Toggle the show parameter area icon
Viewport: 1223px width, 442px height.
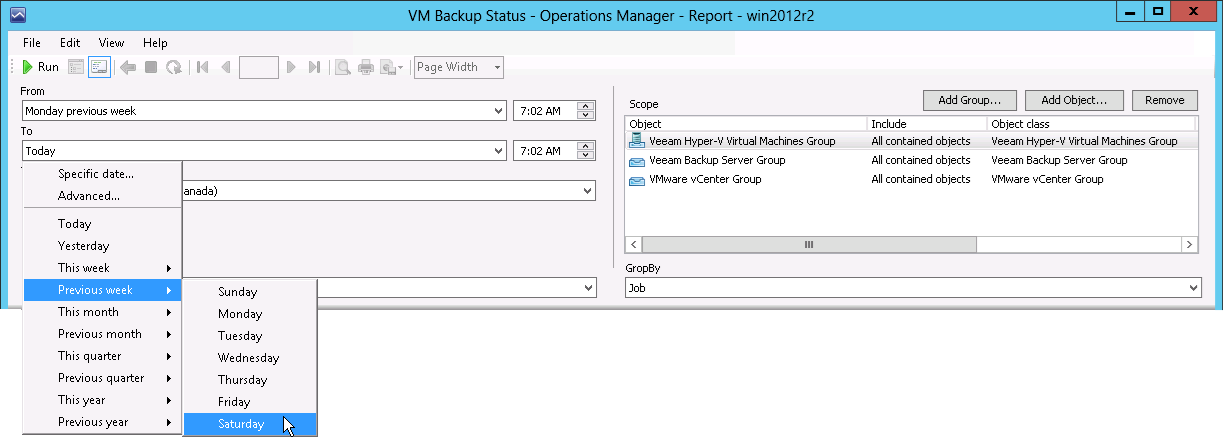point(99,67)
